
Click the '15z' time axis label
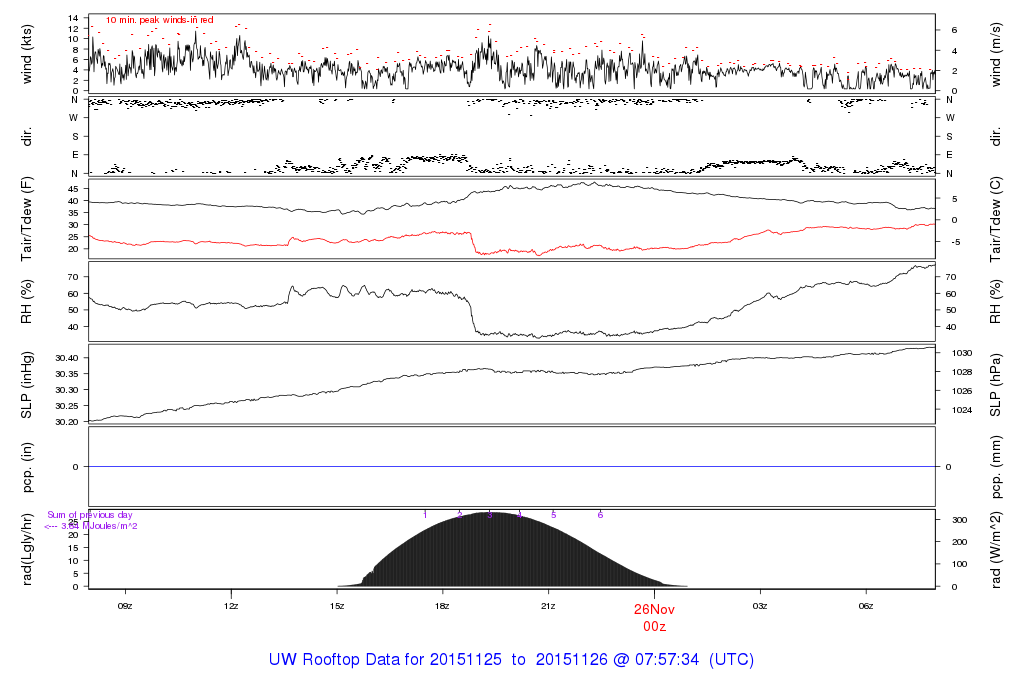[x=336, y=606]
